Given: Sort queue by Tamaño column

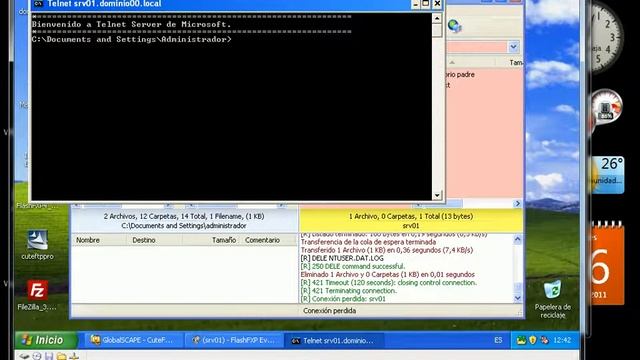Looking at the screenshot, I should [211, 240].
